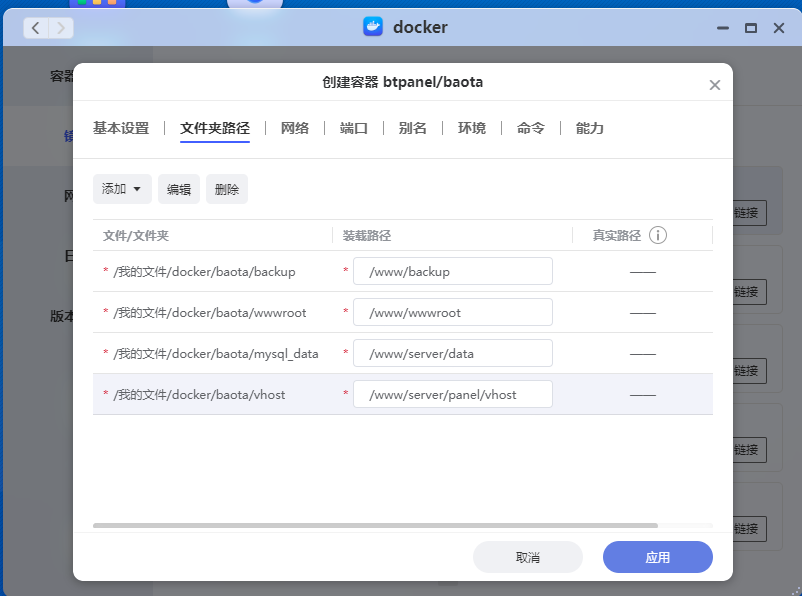Click the info icon beside 真实路径
Image resolution: width=802 pixels, height=596 pixels.
tap(658, 235)
